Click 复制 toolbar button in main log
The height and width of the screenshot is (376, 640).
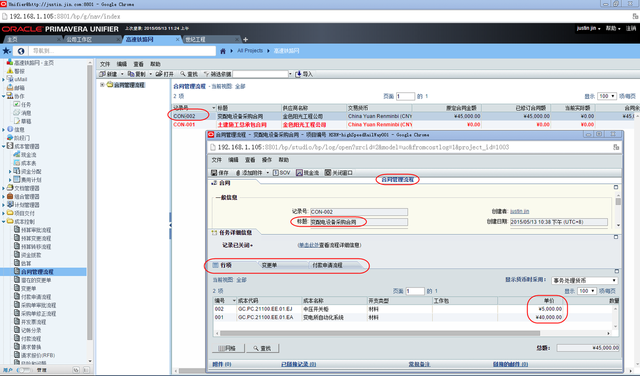137,74
